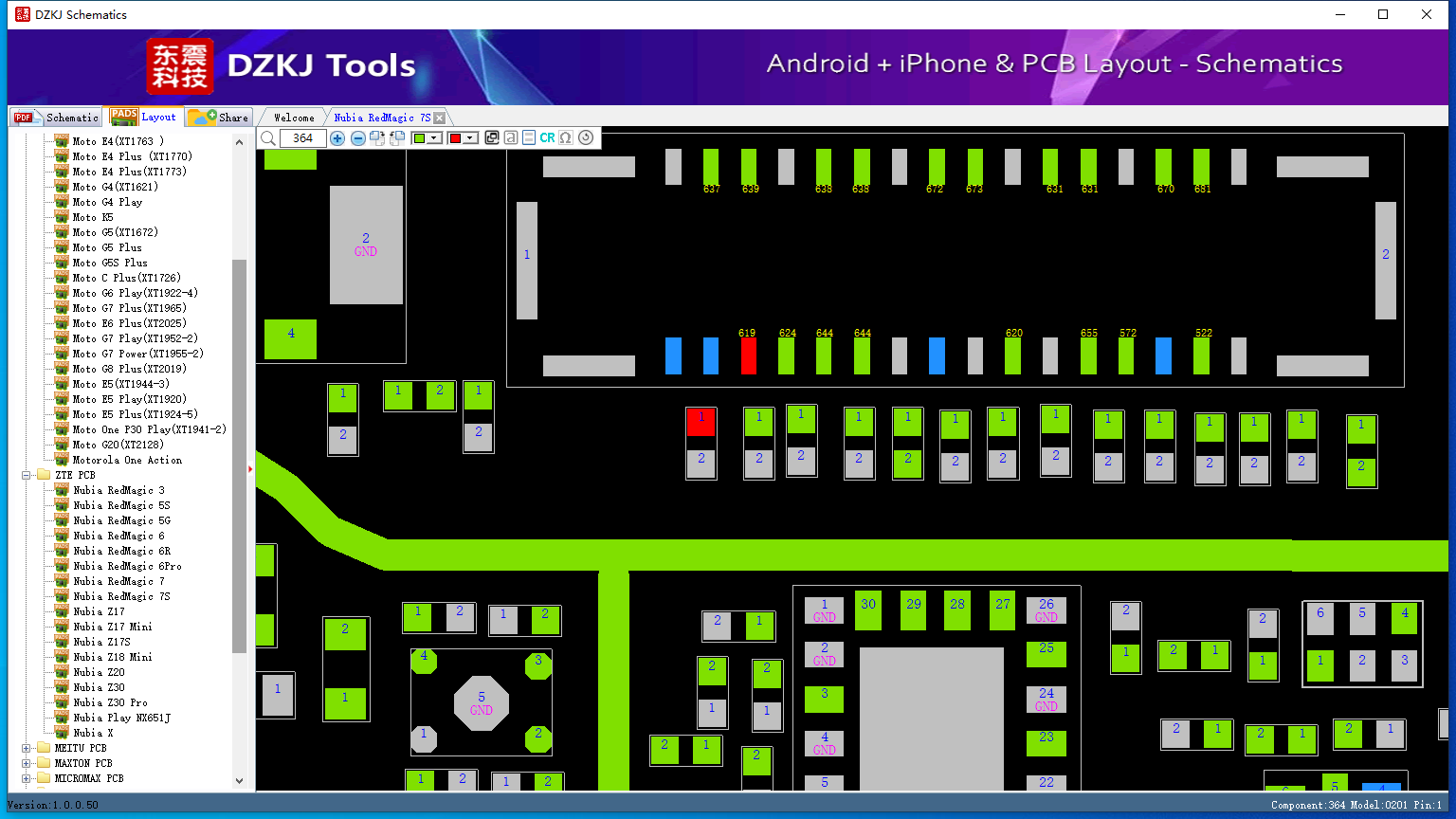Viewport: 1456px width, 819px height.
Task: Click chip pad number 28
Action: [957, 611]
